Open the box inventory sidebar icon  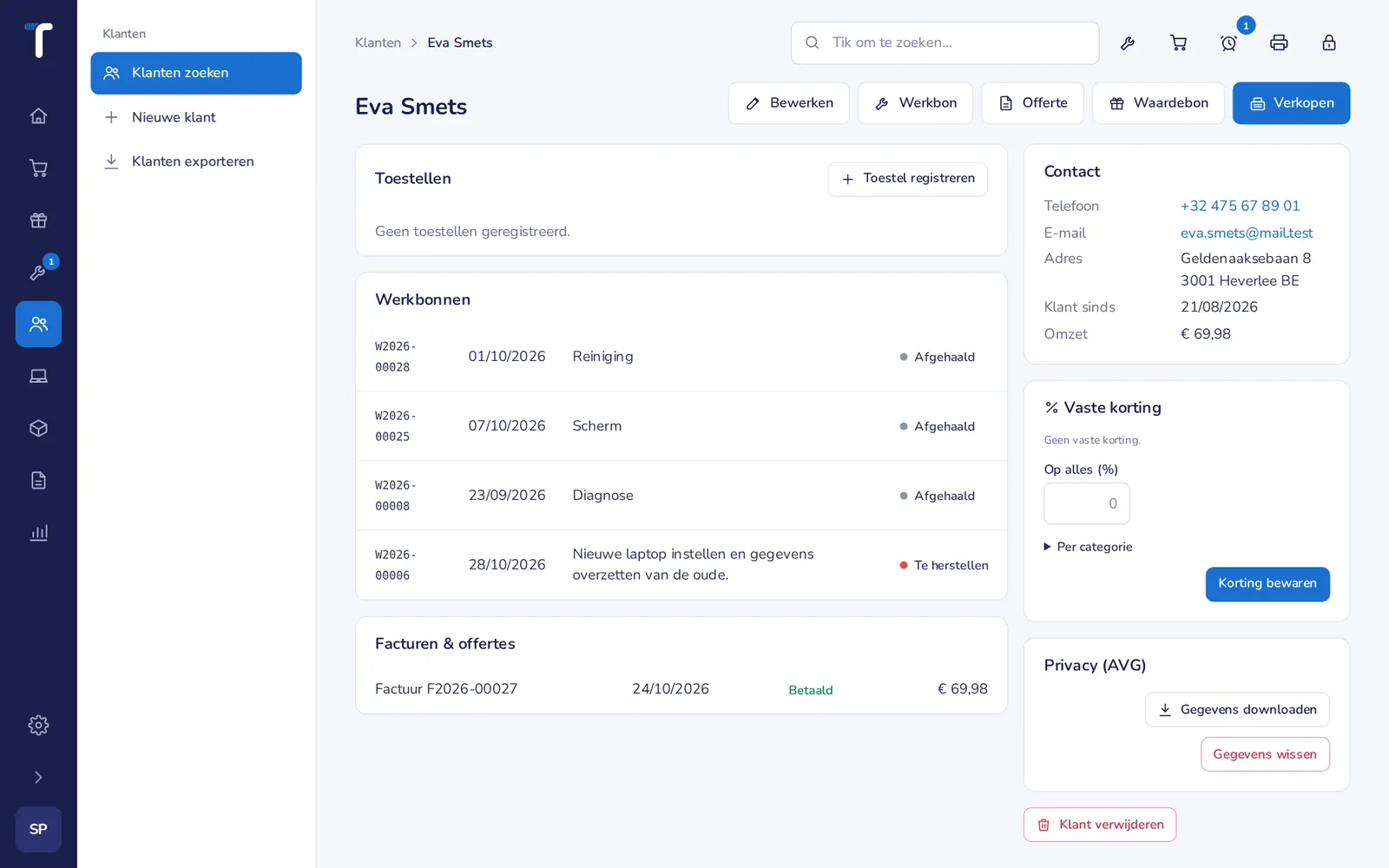click(x=38, y=428)
